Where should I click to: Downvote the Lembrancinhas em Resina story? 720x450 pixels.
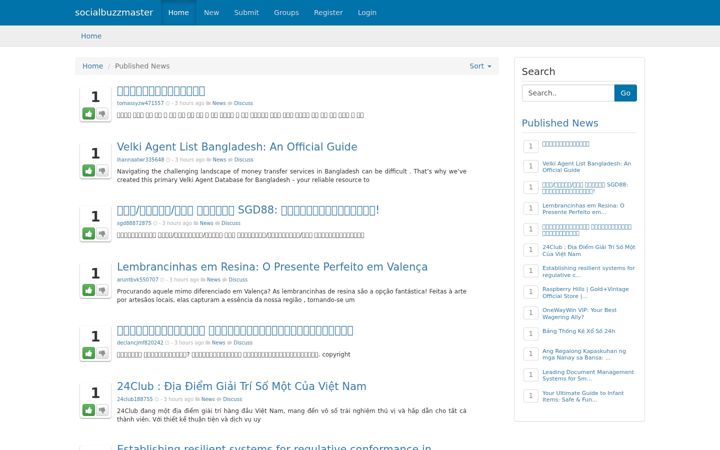tap(102, 290)
